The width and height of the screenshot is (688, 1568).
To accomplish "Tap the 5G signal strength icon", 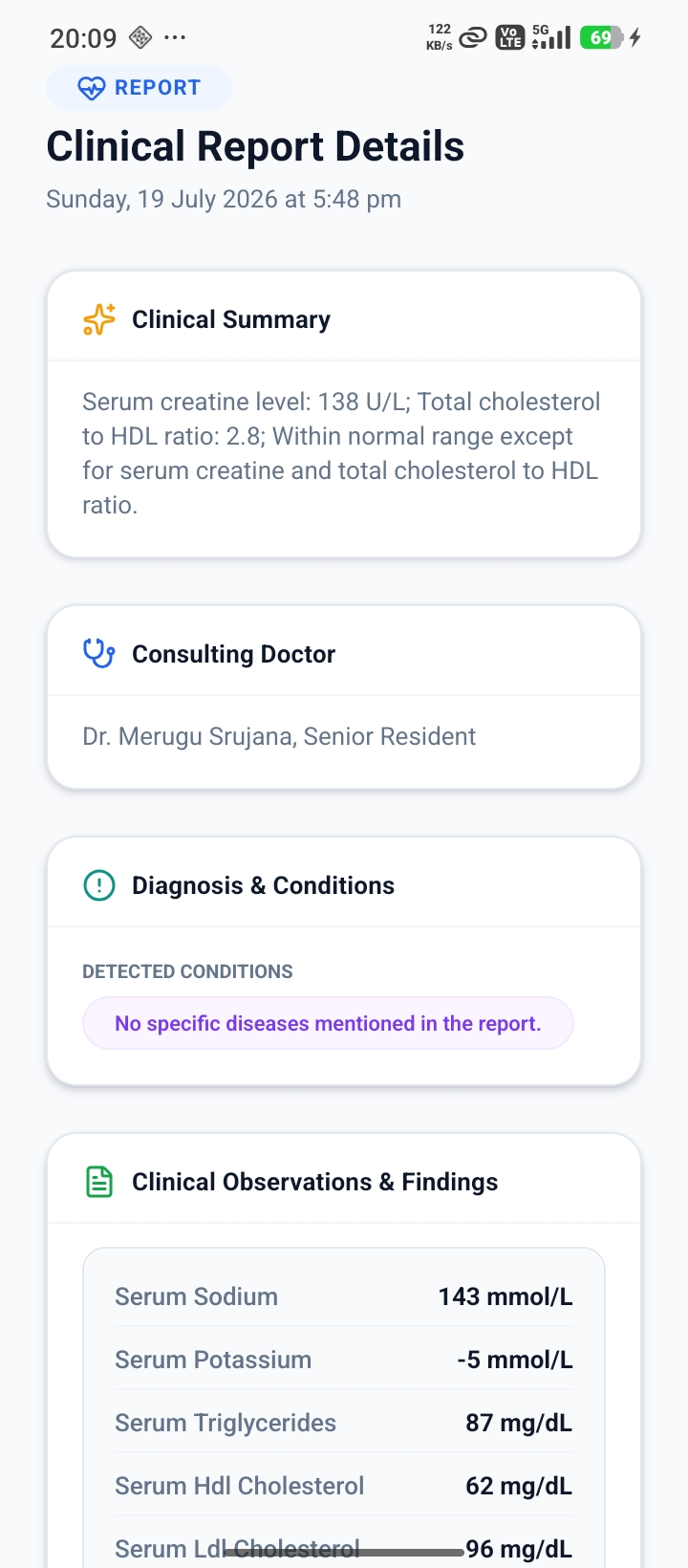I will (x=551, y=37).
